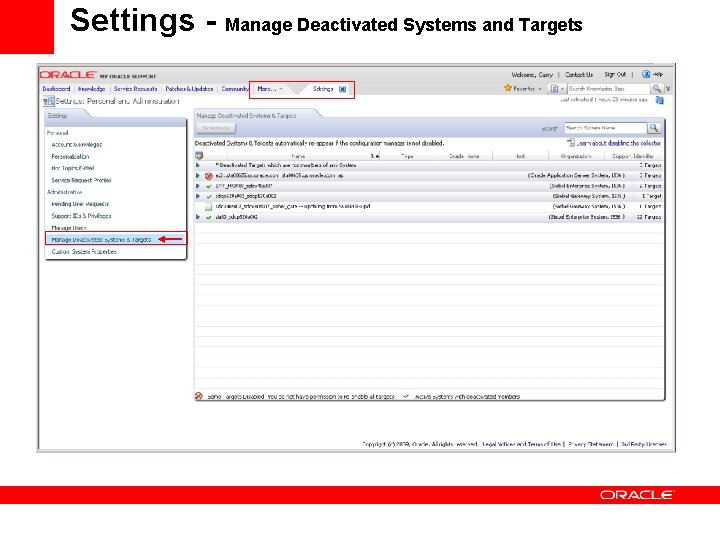Click the green check in the fourth row

point(209,197)
